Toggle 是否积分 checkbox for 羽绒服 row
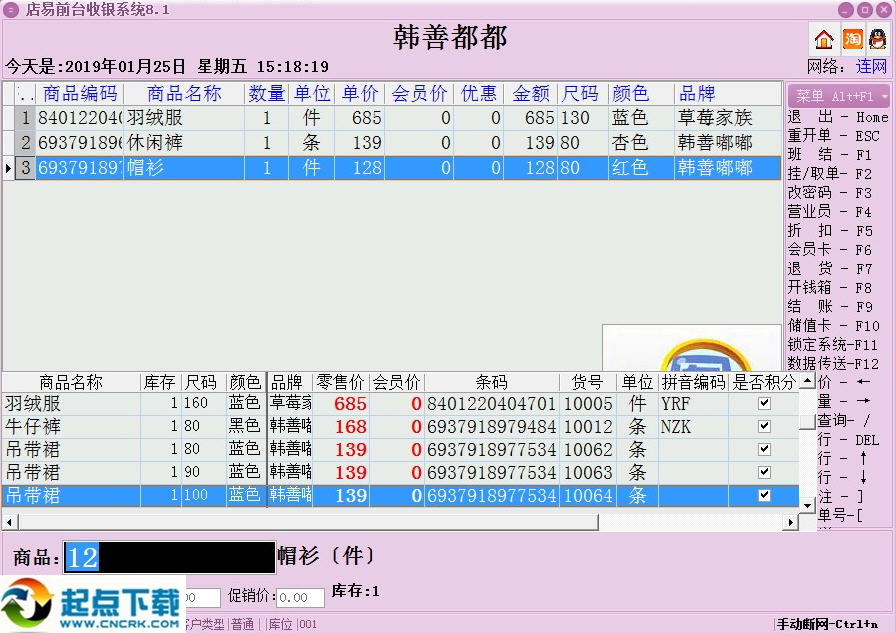896x633 pixels. click(x=764, y=403)
